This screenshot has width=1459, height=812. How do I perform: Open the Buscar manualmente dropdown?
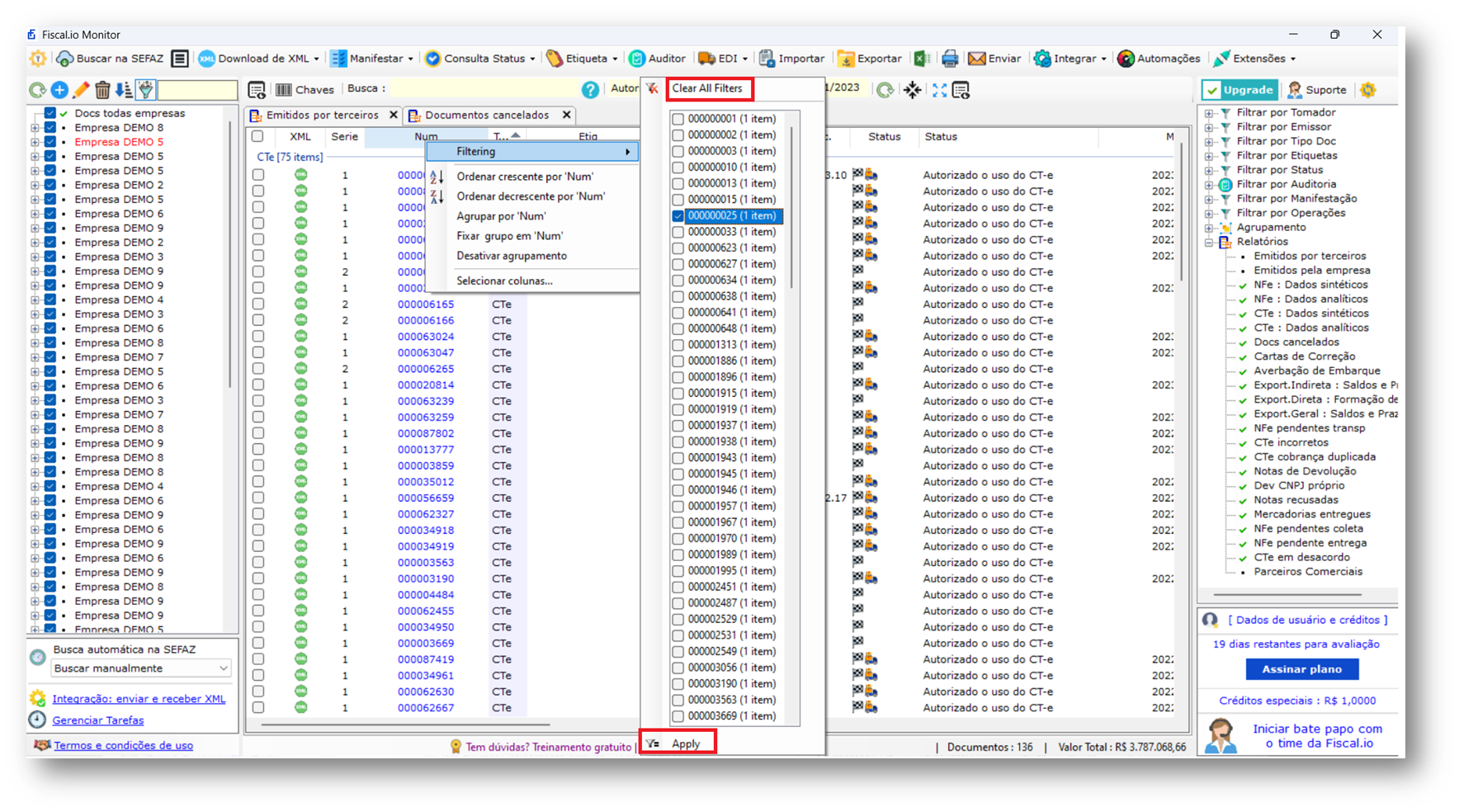coord(140,668)
